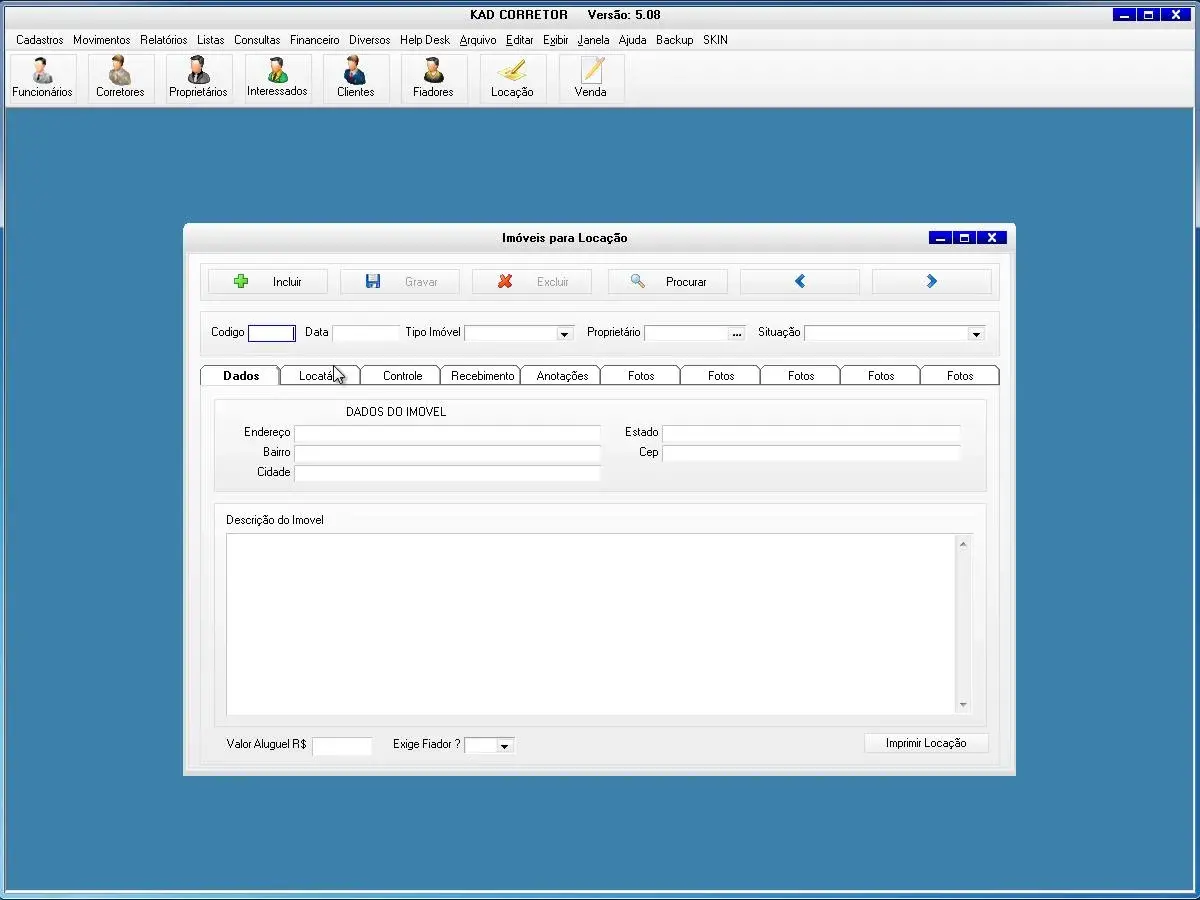Click the Venda toolbar icon
The image size is (1200, 900).
pos(590,78)
